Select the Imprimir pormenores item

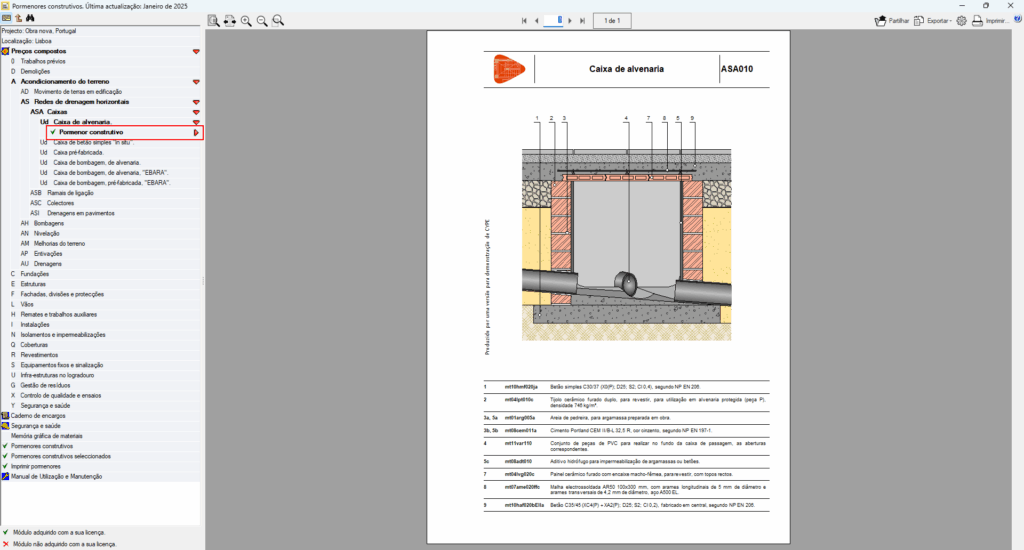[x=38, y=466]
